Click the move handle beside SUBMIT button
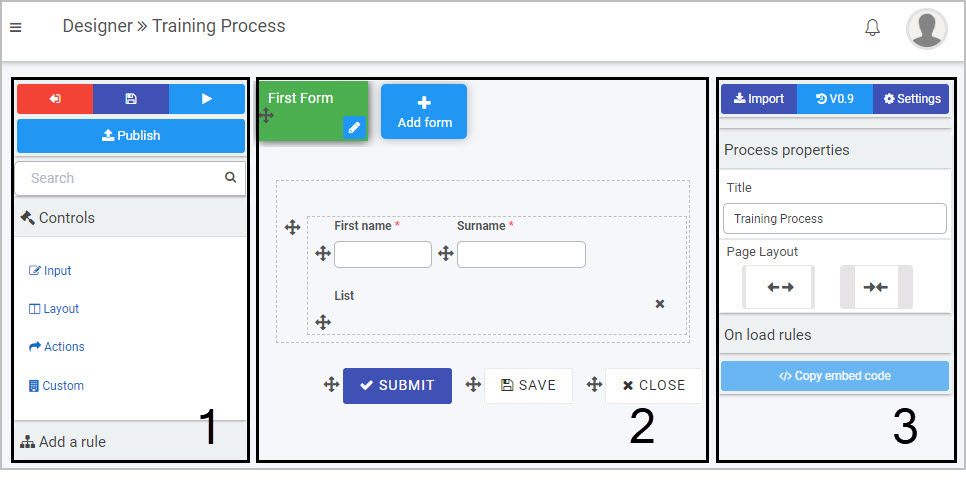The width and height of the screenshot is (966, 490). [331, 385]
